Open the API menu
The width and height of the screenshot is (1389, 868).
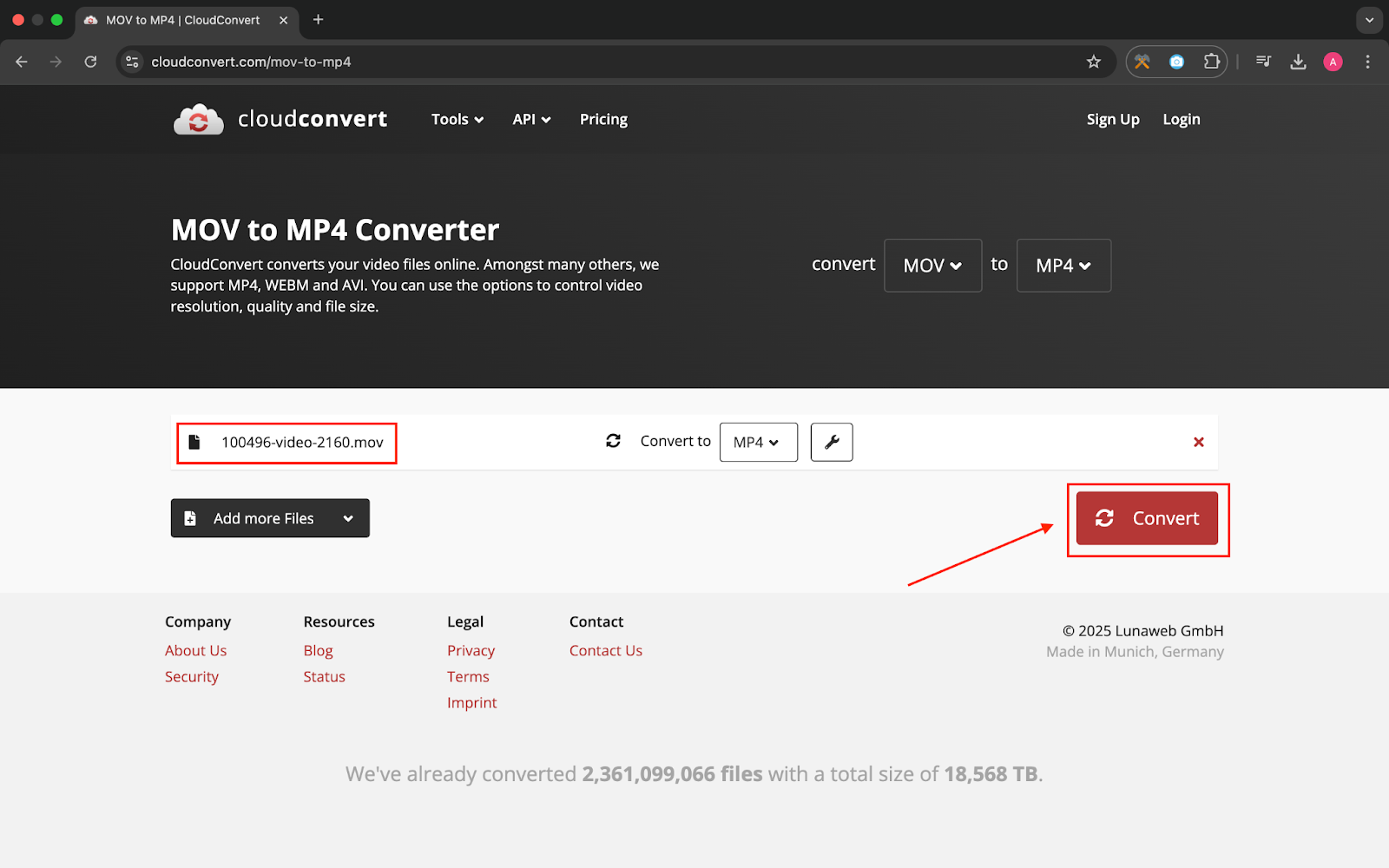tap(531, 120)
